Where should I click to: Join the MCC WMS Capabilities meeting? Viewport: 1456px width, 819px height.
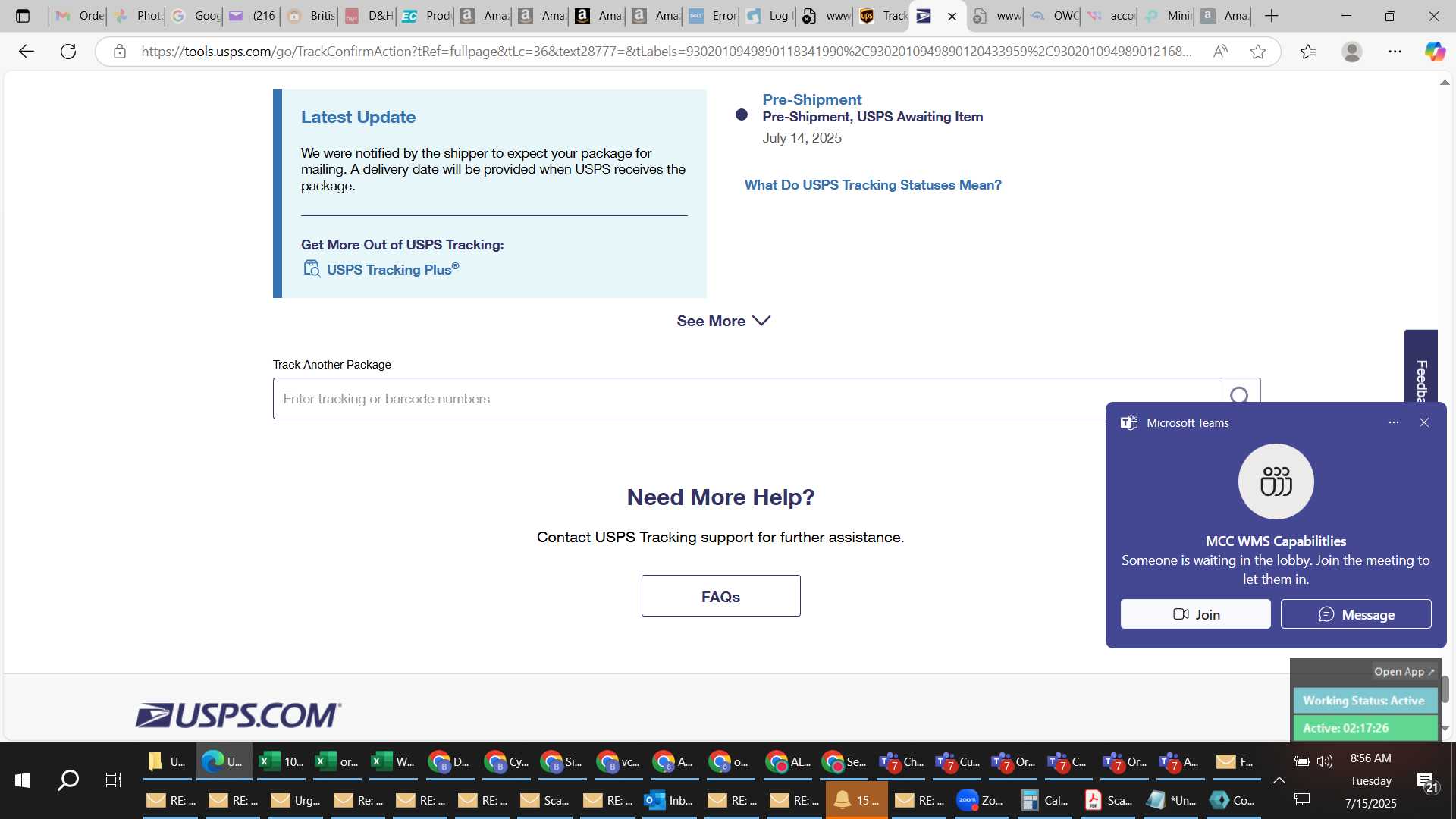click(1196, 614)
